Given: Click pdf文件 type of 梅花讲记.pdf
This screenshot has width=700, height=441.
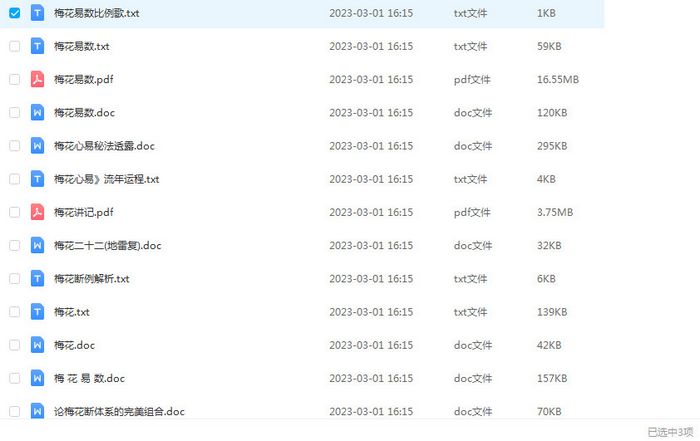Looking at the screenshot, I should 472,212.
